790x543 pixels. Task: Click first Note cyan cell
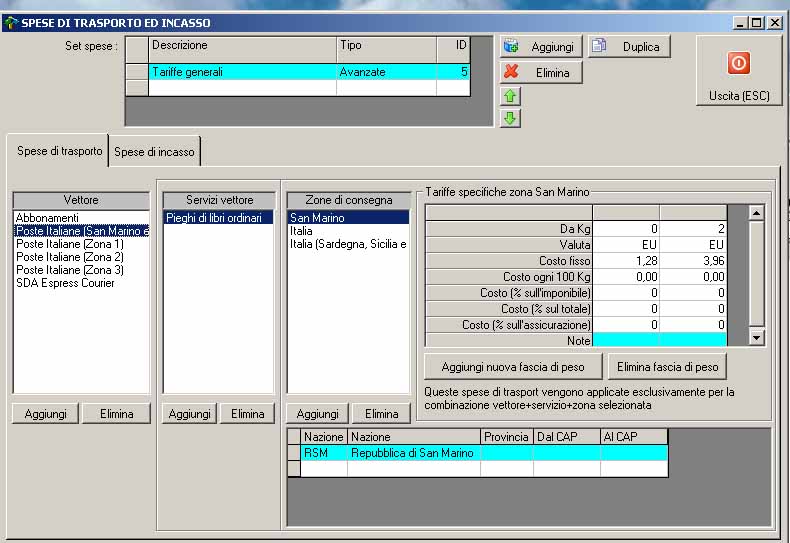(x=626, y=340)
